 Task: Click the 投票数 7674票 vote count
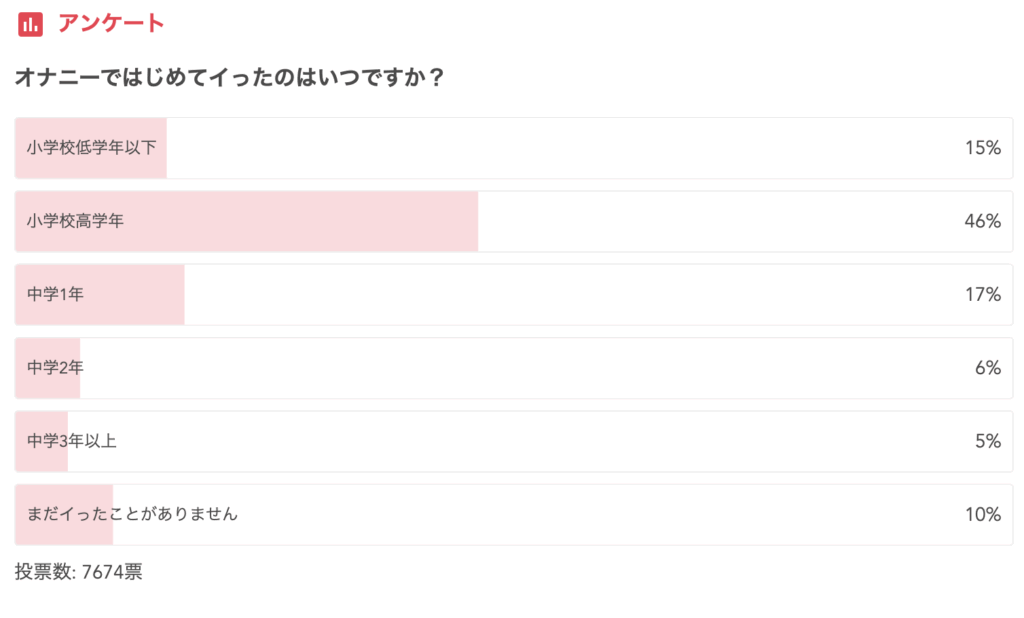pos(79,573)
